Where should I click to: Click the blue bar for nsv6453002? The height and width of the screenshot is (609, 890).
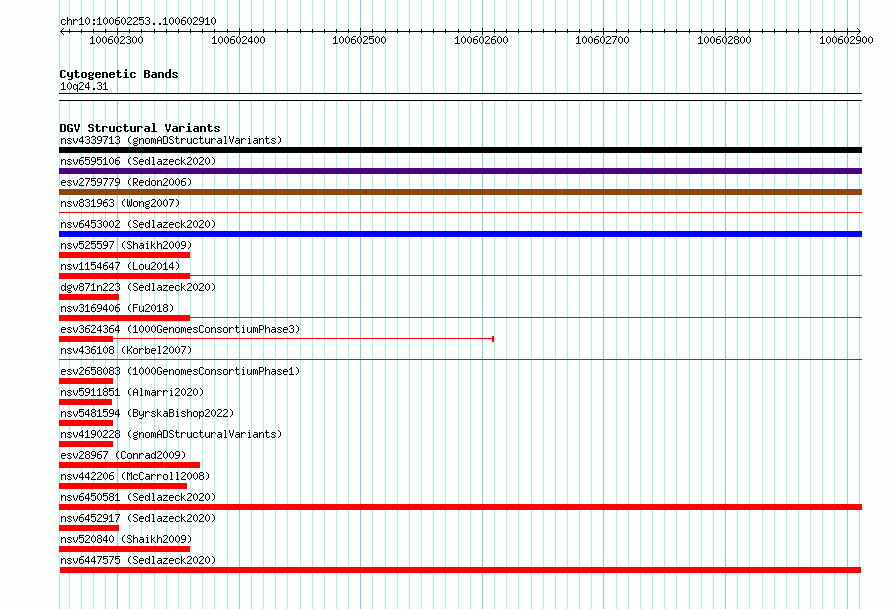[x=460, y=234]
